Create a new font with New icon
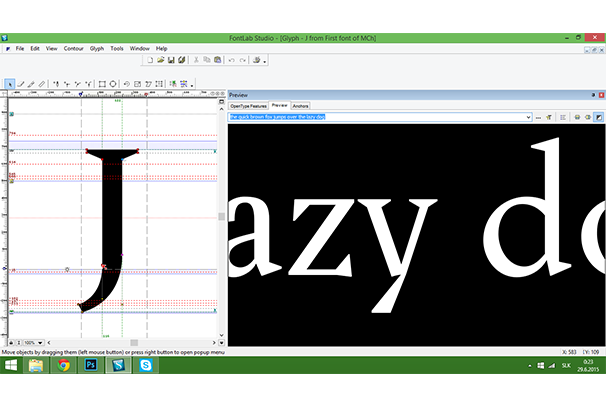The height and width of the screenshot is (406, 606). click(x=149, y=60)
